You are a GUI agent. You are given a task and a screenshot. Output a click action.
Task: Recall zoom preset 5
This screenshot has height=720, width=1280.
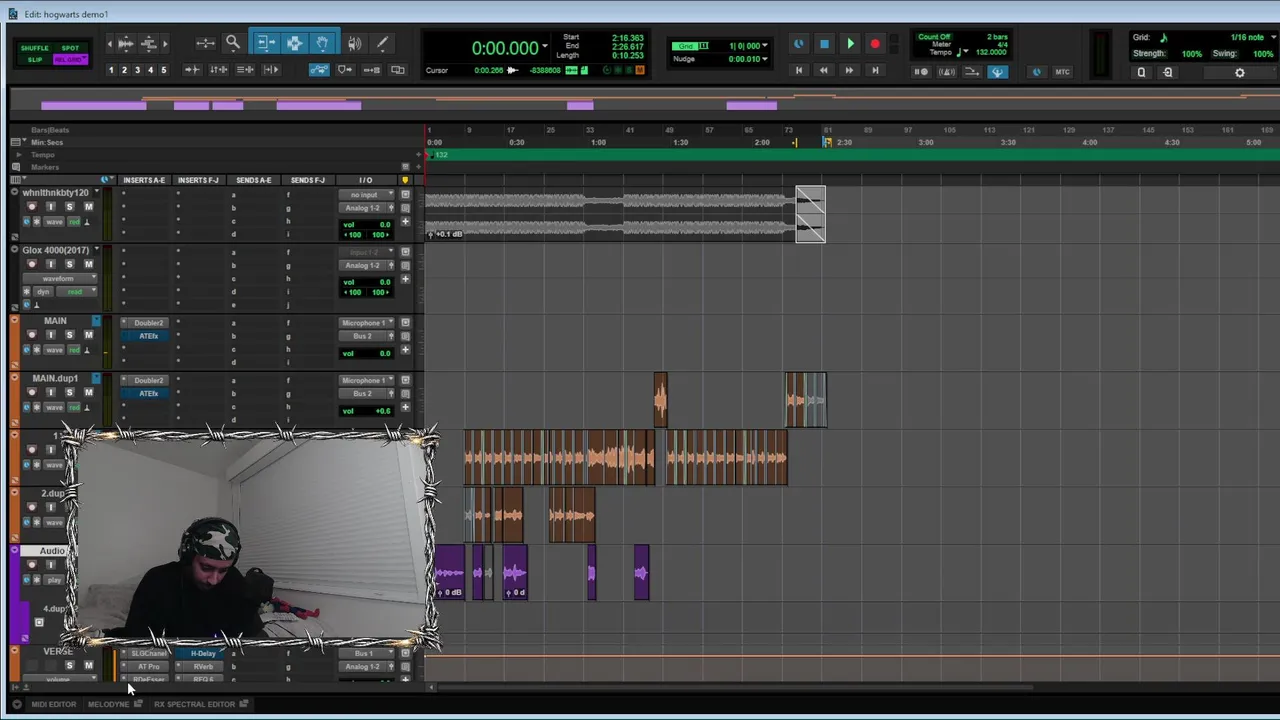click(x=164, y=70)
